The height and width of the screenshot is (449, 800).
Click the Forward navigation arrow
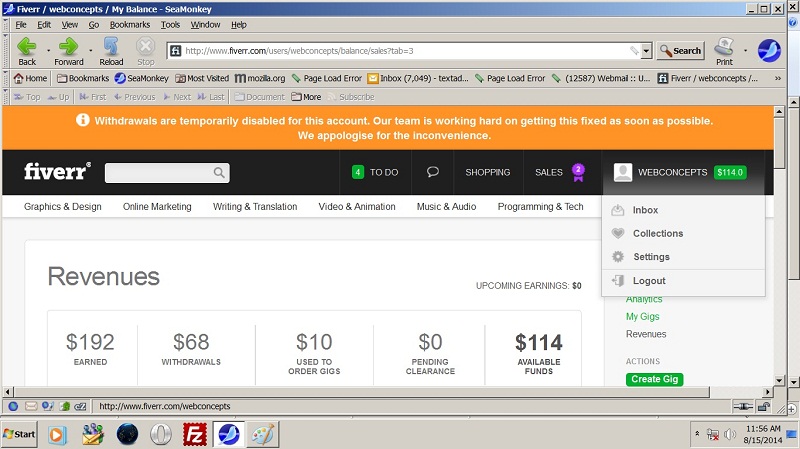click(69, 51)
